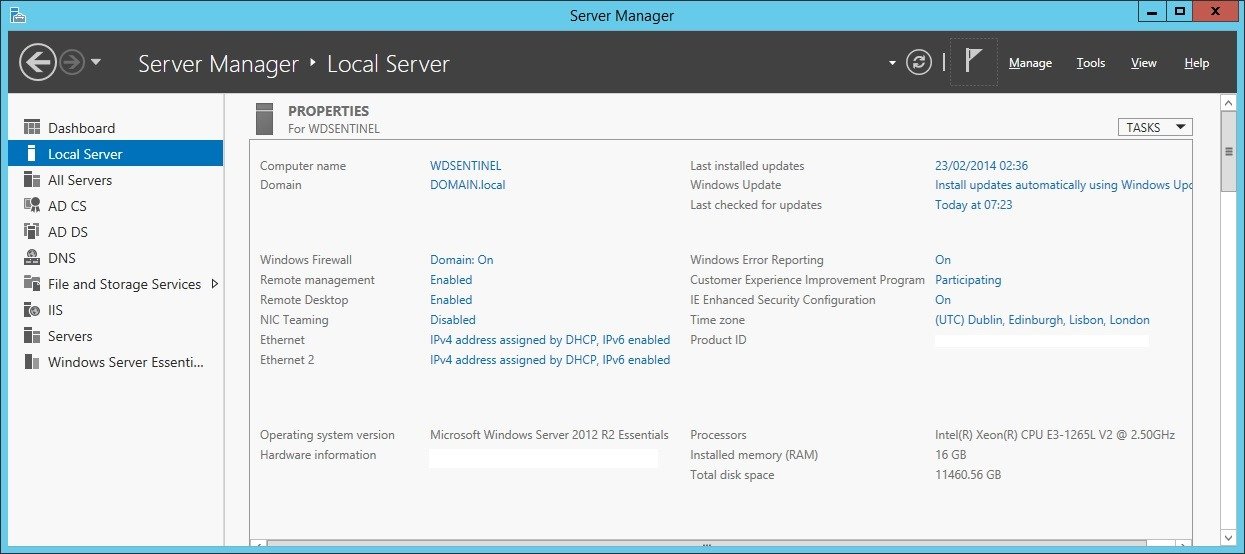The height and width of the screenshot is (554, 1245).
Task: Click the Product ID label
Action: pos(718,340)
